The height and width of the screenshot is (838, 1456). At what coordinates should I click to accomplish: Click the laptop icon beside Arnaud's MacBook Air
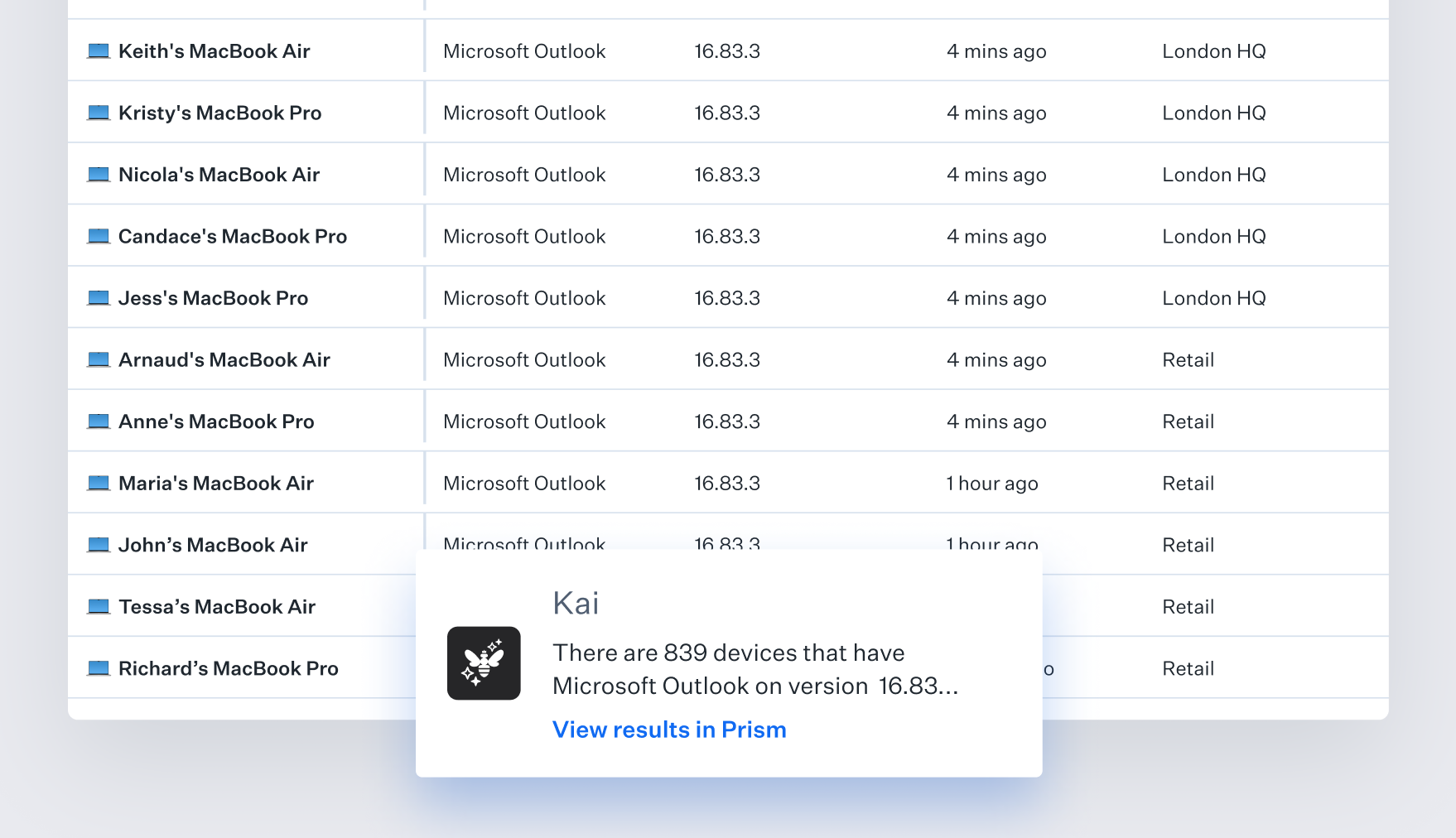tap(99, 360)
